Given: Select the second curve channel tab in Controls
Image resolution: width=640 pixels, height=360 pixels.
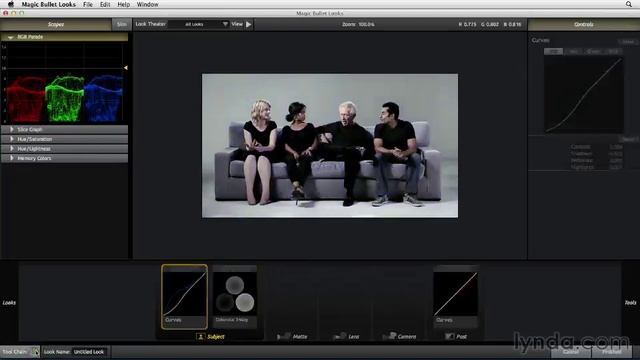Looking at the screenshot, I should [x=573, y=51].
